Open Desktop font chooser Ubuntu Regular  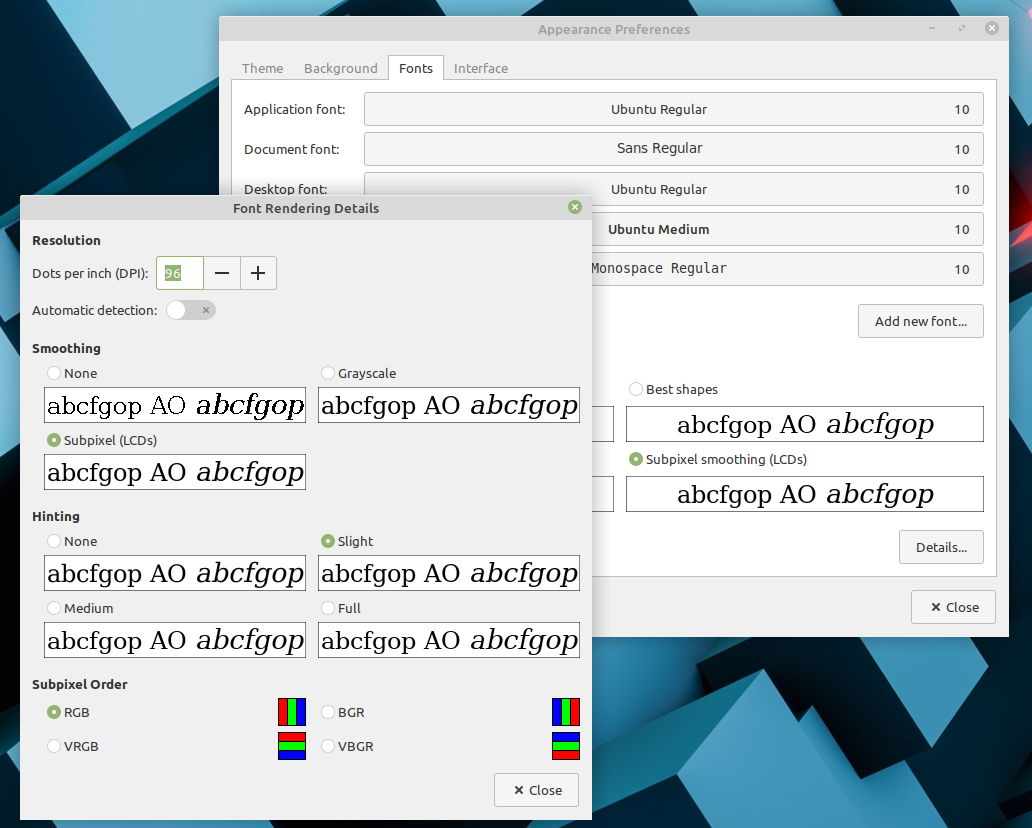[674, 188]
